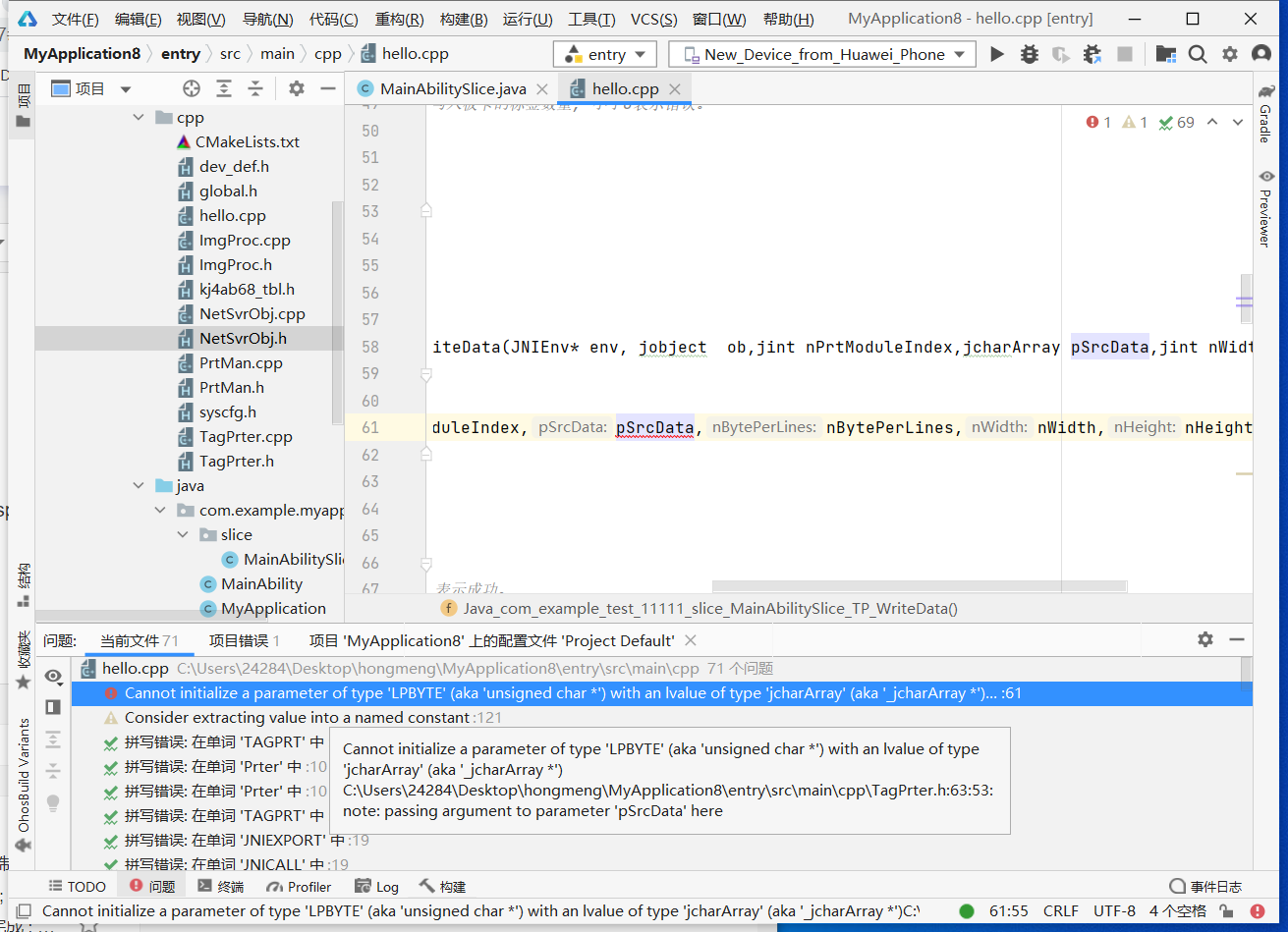Open the 构建 tool window
This screenshot has height=932, width=1288.
442,886
